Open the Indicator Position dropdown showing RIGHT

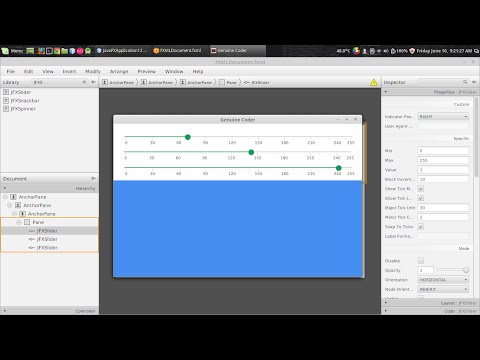click(x=443, y=117)
